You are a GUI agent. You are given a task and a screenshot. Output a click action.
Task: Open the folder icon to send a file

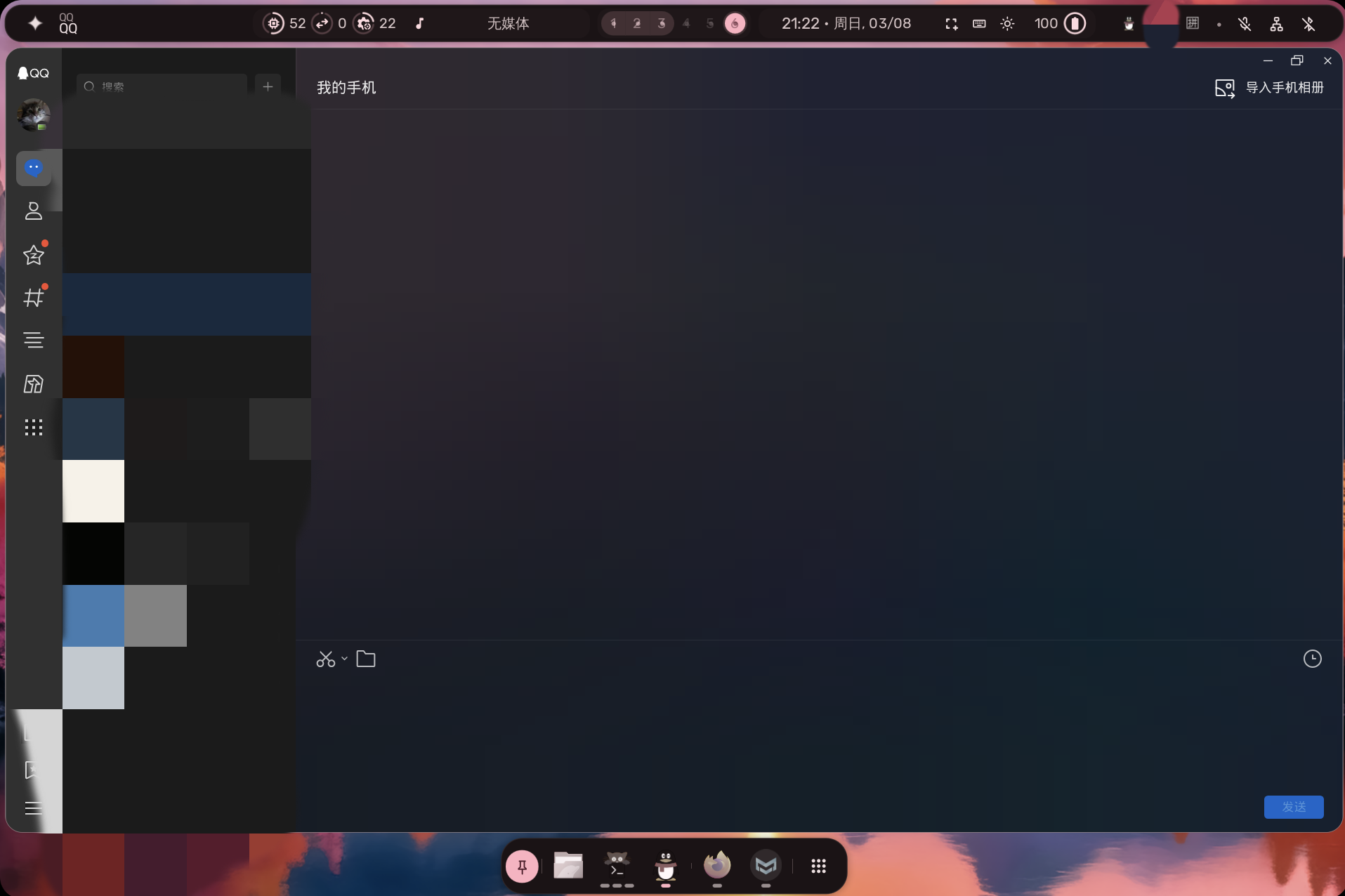click(x=366, y=659)
